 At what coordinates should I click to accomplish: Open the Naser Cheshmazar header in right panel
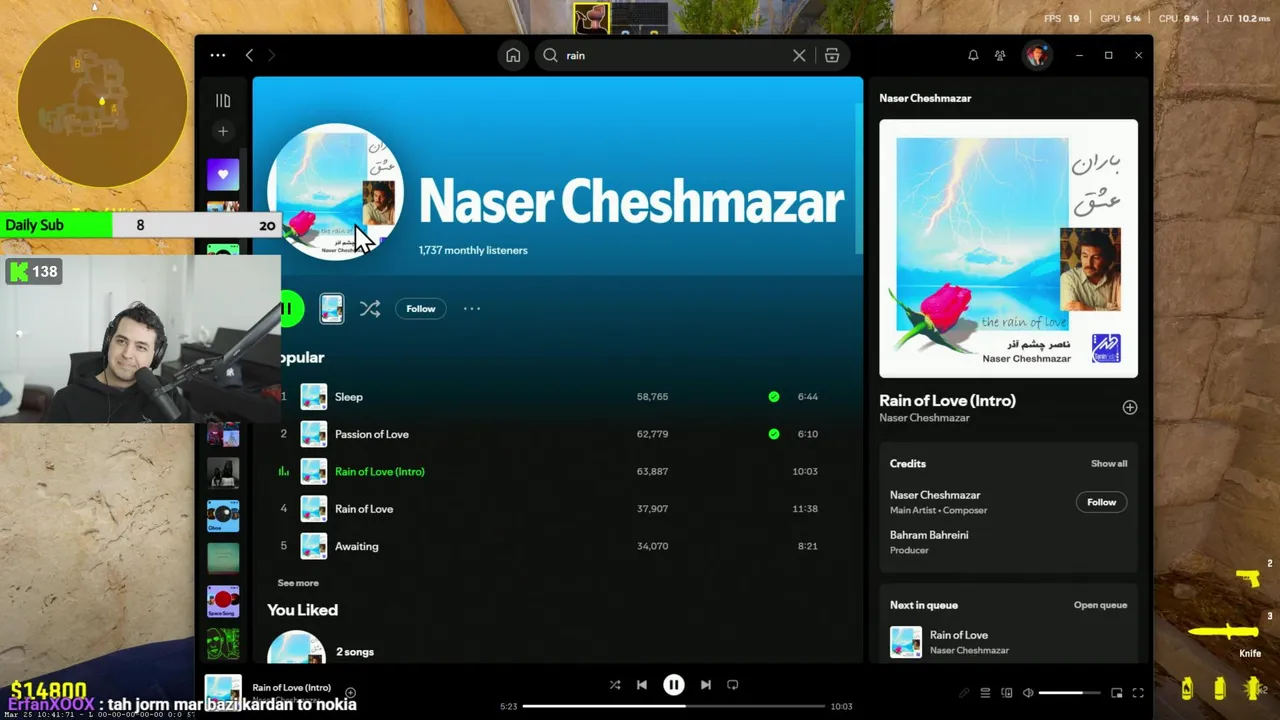coord(925,98)
